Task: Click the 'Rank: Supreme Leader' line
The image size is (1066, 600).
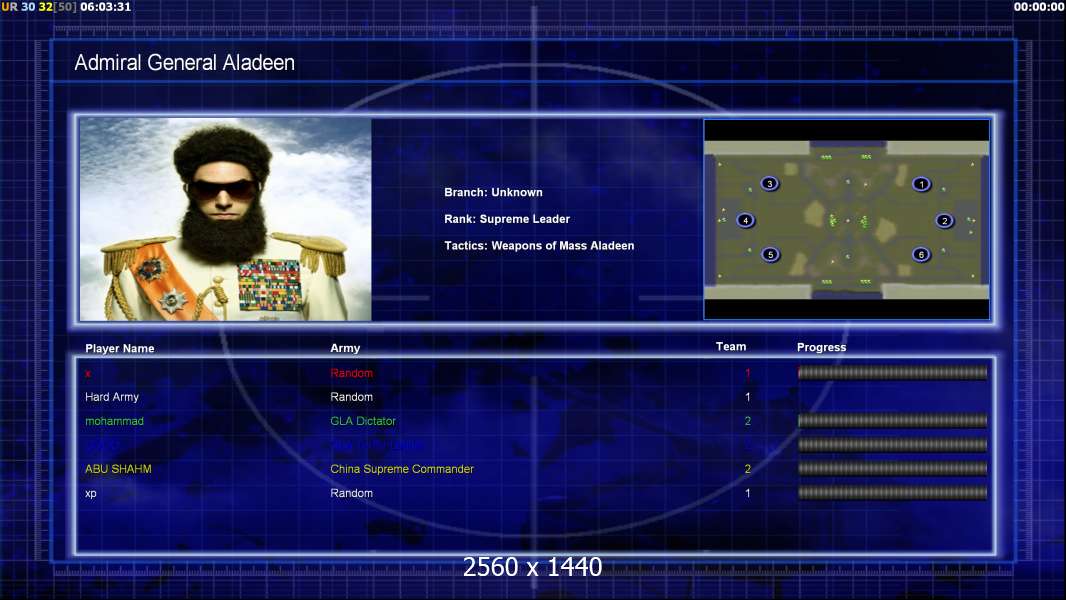Action: pyautogui.click(x=507, y=219)
